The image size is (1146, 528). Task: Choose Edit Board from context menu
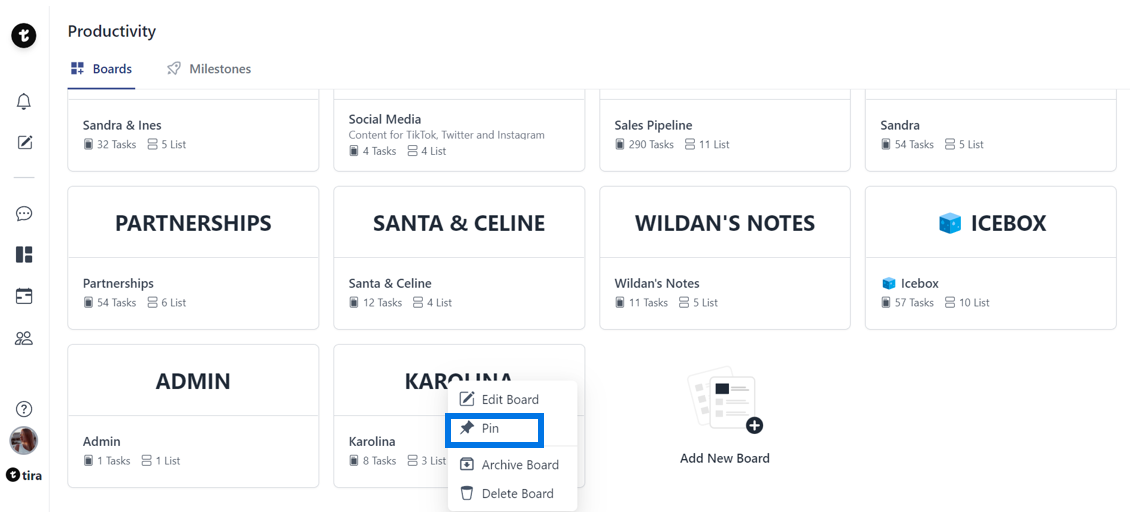510,399
